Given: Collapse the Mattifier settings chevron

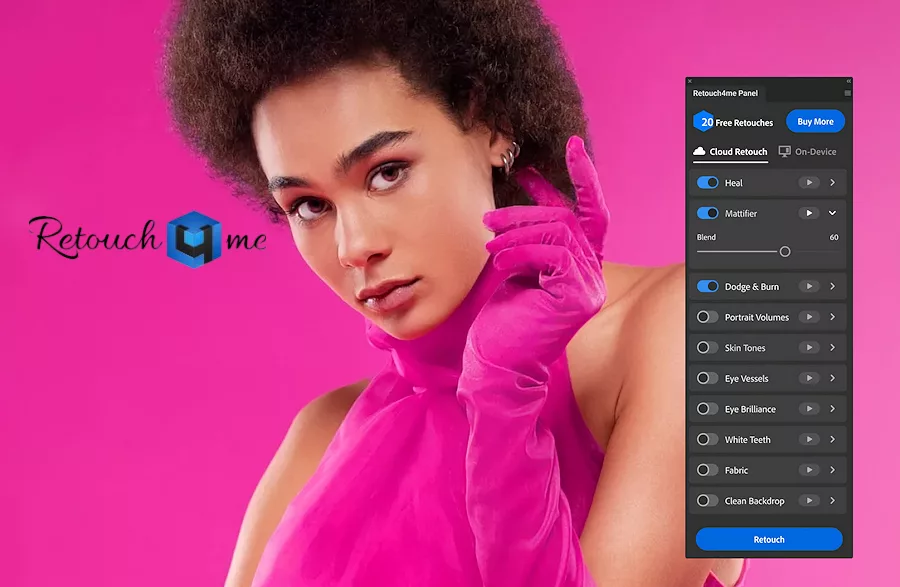Looking at the screenshot, I should pos(832,213).
